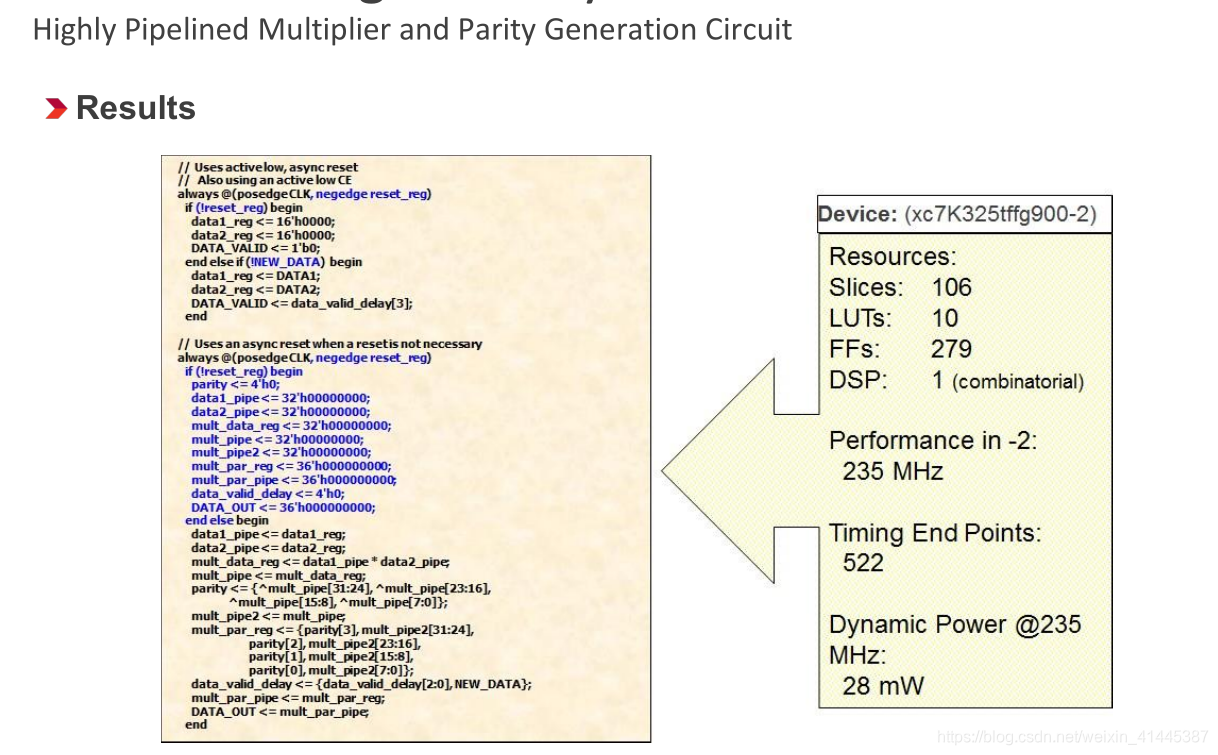1218x755 pixels.
Task: Click the '522' timing end points value
Action: [x=863, y=563]
